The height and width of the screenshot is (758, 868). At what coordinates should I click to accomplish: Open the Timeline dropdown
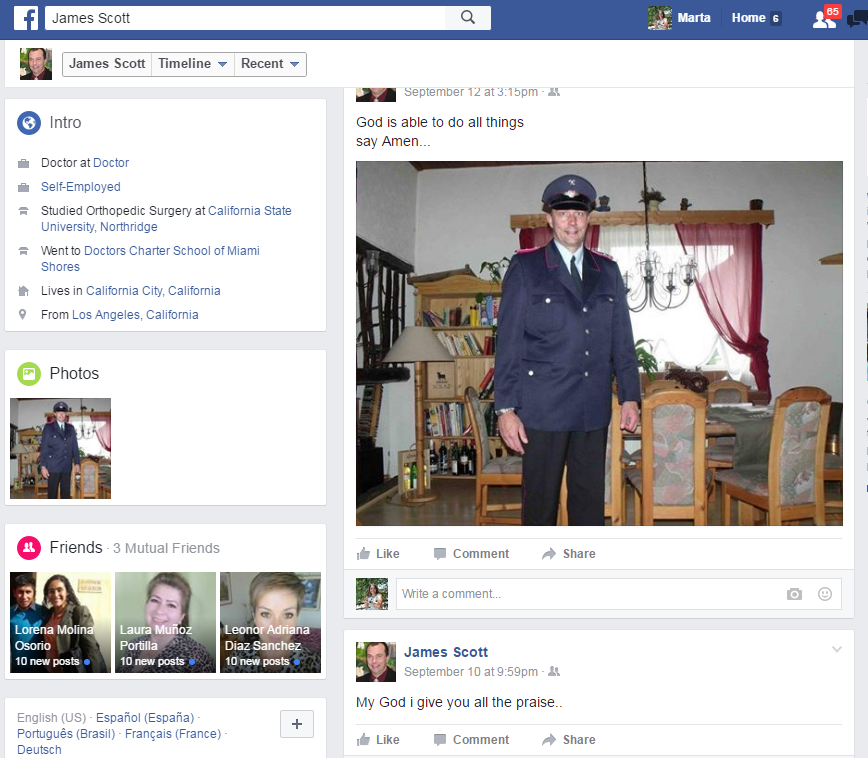(x=192, y=63)
